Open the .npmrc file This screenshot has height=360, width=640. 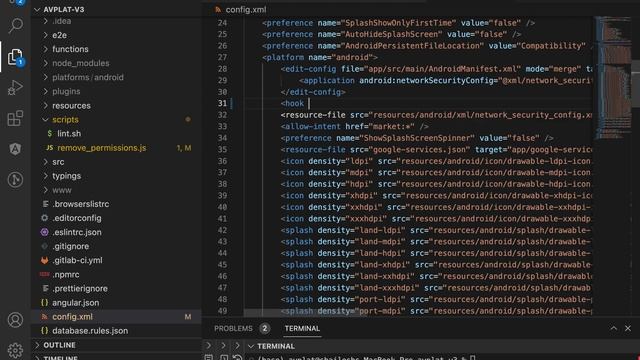pyautogui.click(x=65, y=275)
